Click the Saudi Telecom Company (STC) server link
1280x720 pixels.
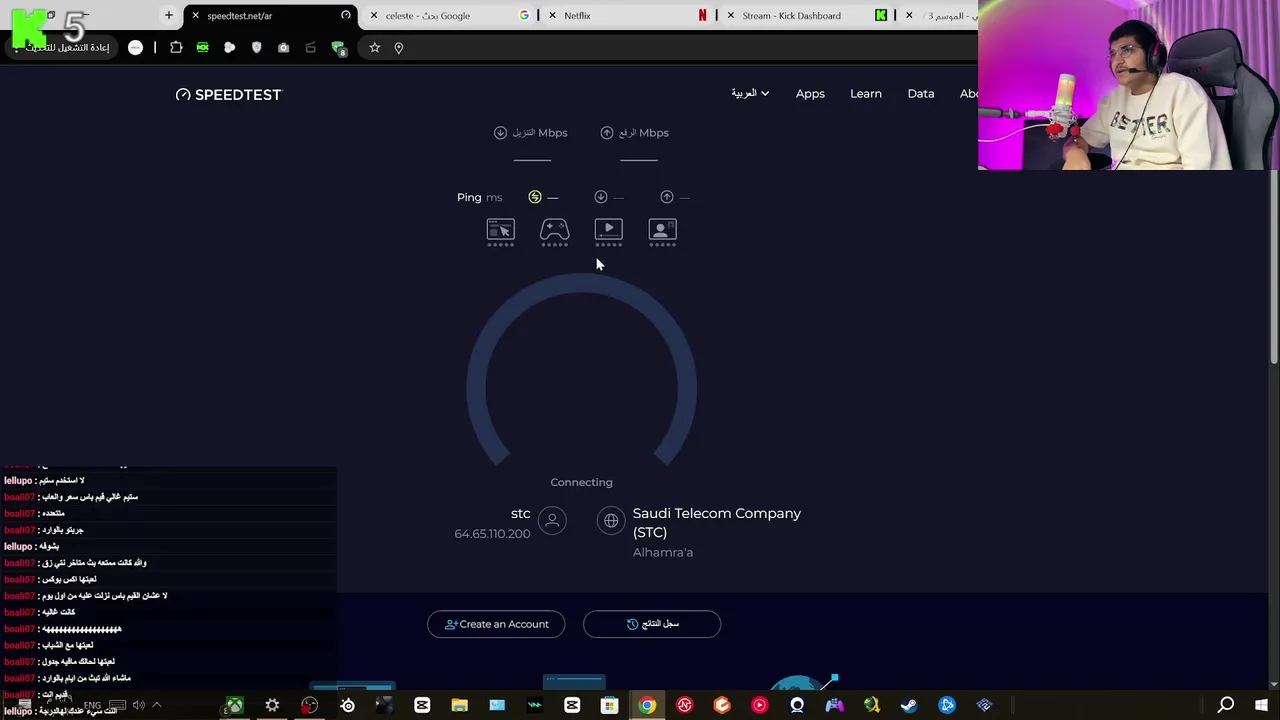pyautogui.click(x=716, y=522)
